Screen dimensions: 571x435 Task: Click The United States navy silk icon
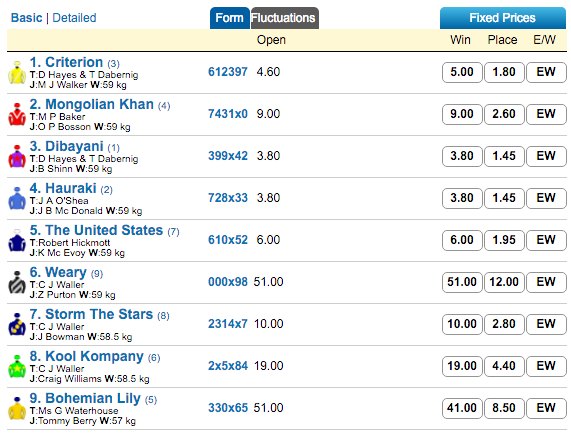(x=17, y=240)
